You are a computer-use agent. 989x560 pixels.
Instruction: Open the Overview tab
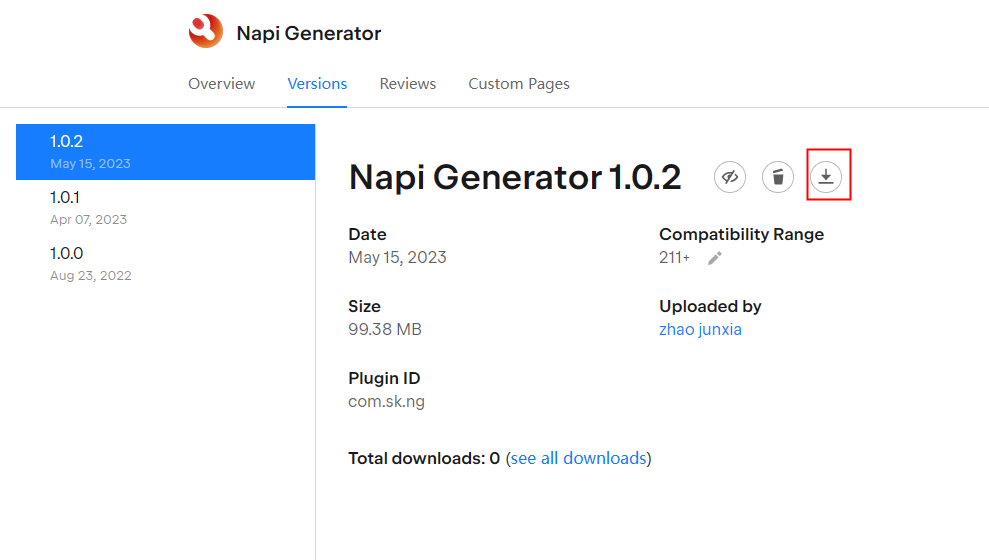coord(221,84)
